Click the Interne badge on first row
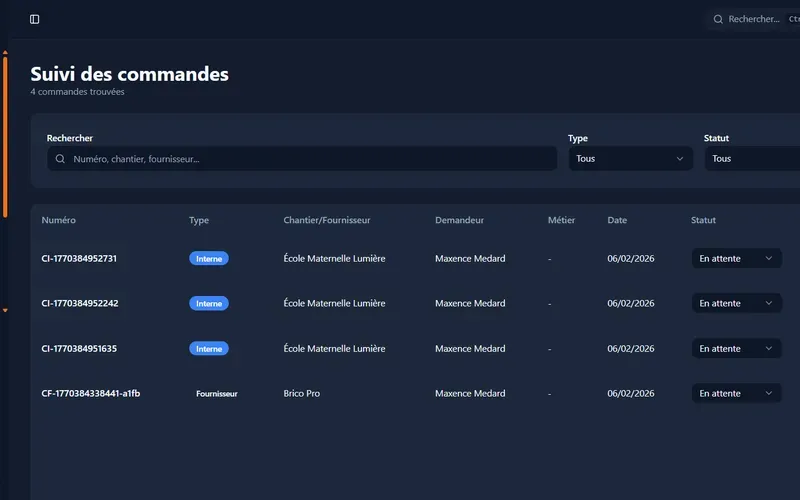 (209, 259)
